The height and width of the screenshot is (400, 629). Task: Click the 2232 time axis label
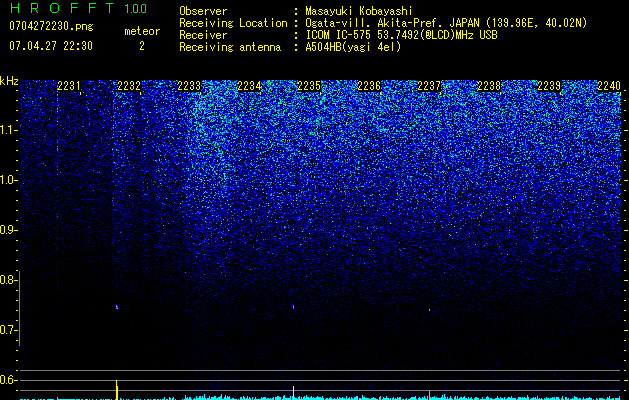coord(129,86)
